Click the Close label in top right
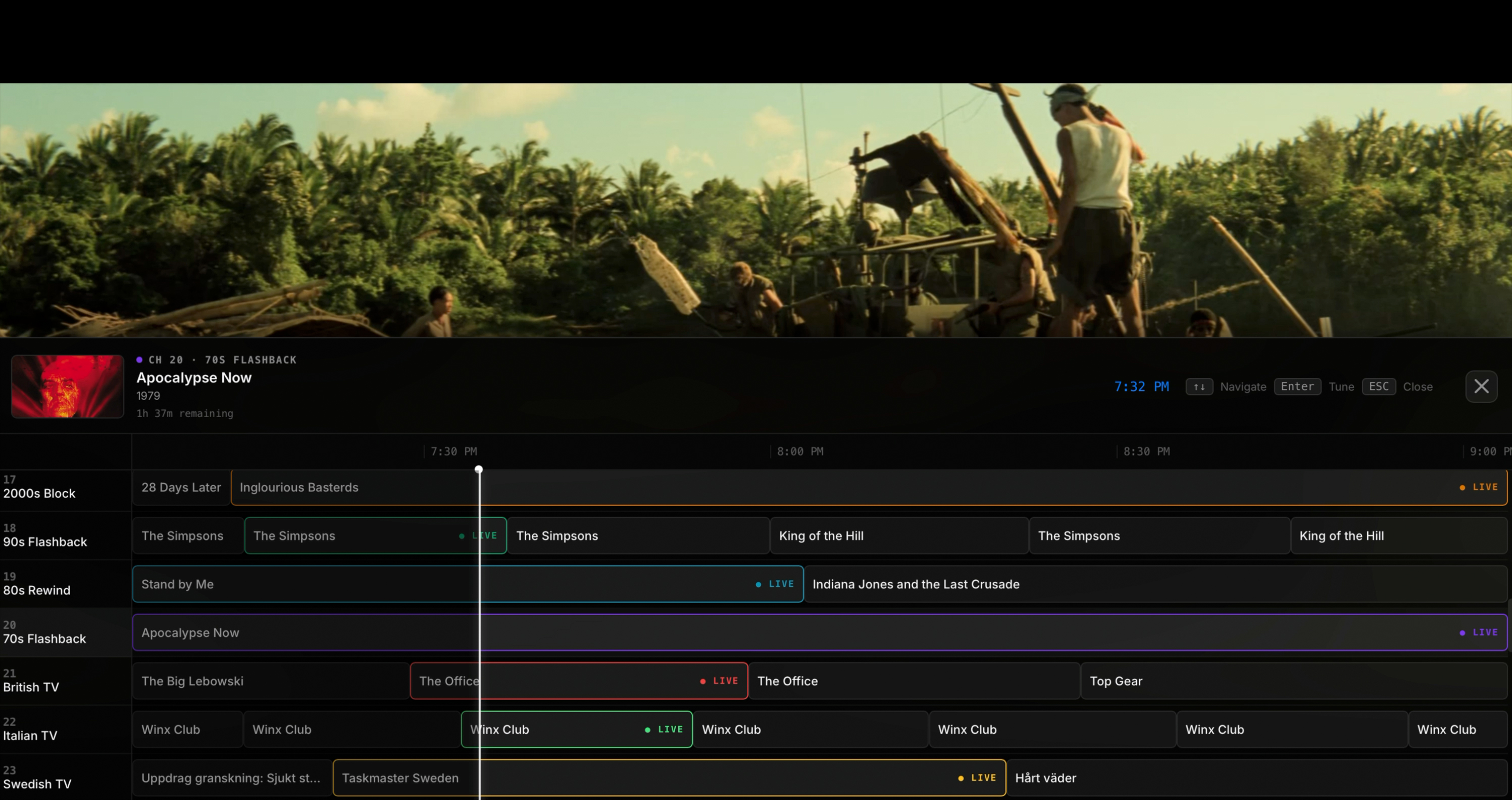Screen dimensions: 1512x800 coord(1418,386)
